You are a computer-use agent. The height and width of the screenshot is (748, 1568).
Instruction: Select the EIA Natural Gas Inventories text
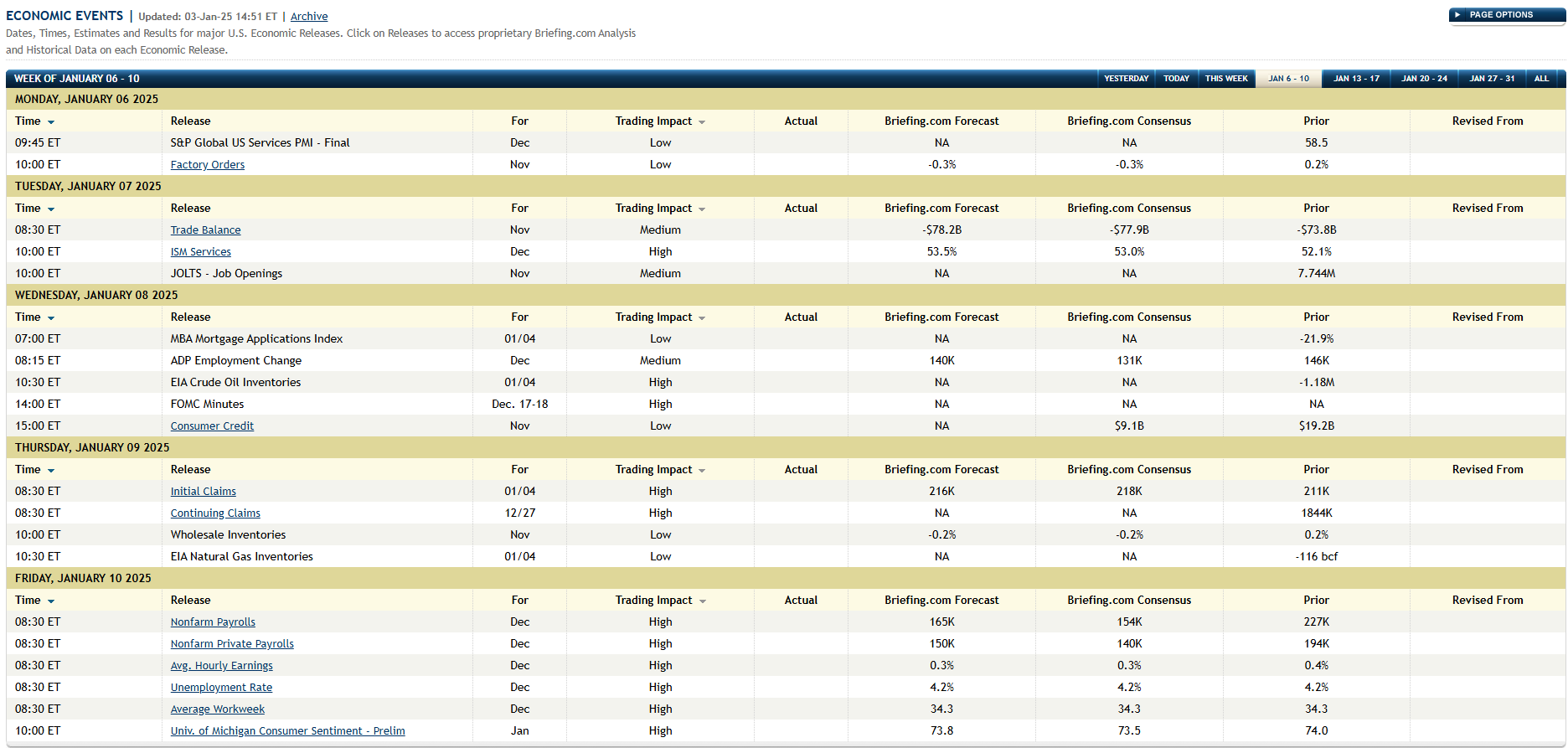[x=242, y=557]
